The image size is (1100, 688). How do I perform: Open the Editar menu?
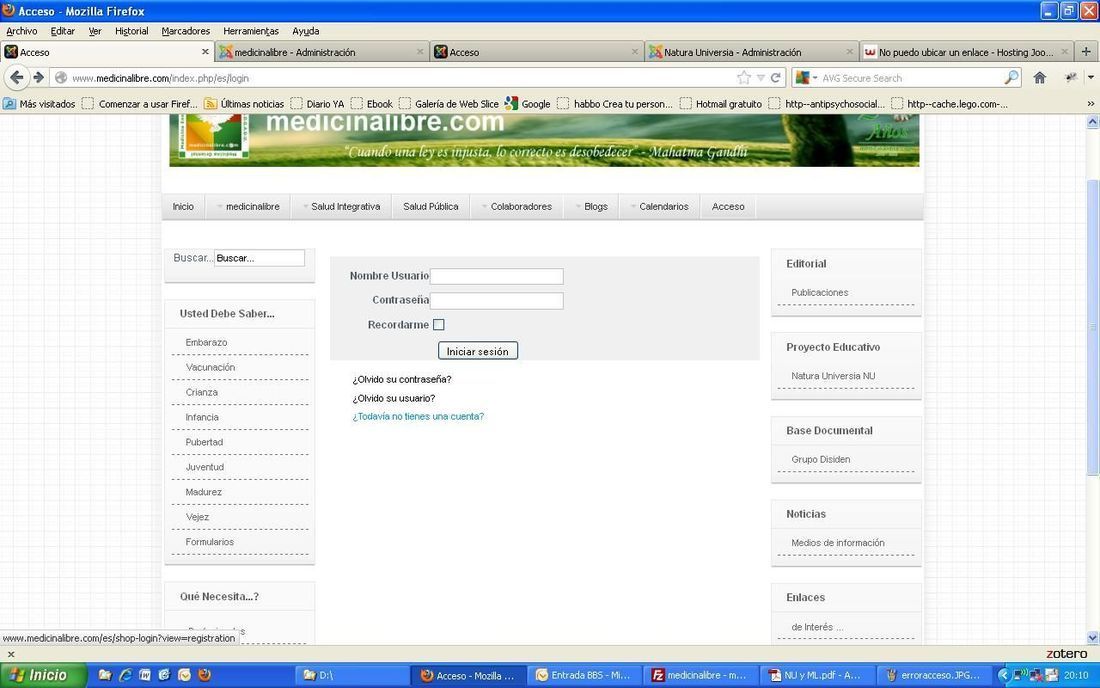point(62,31)
